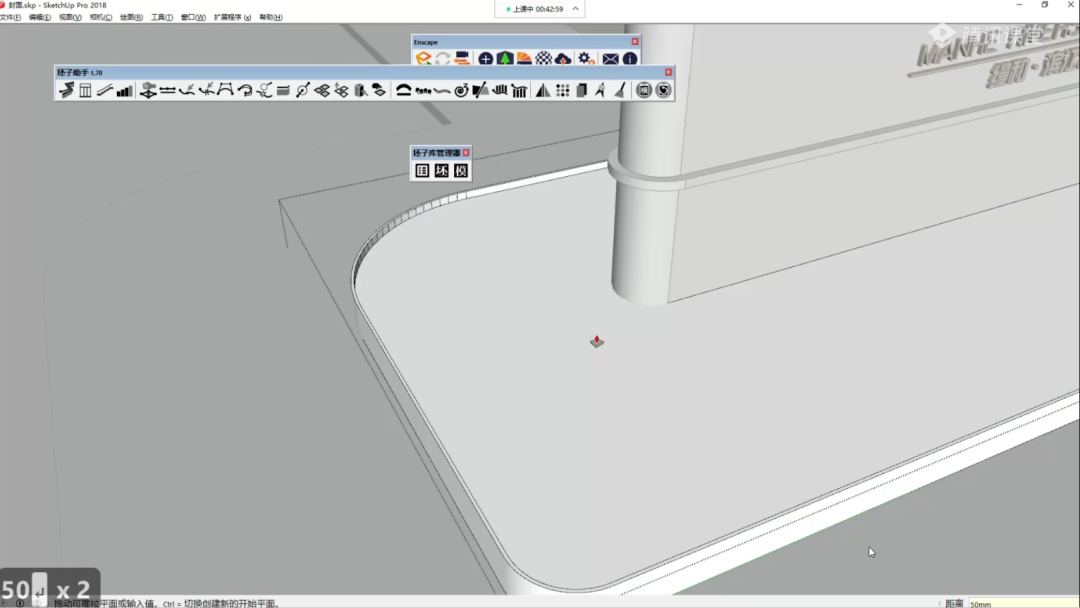Viewport: 1080px width, 608px height.
Task: Open the 视图(V) menu
Action: click(70, 17)
